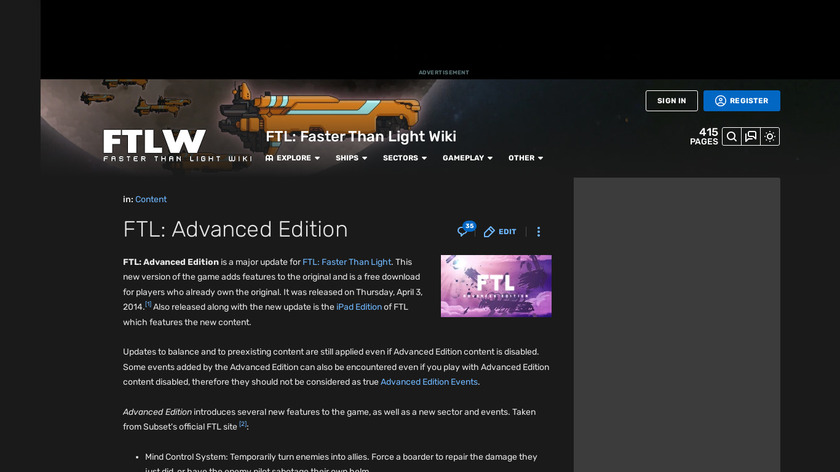The height and width of the screenshot is (472, 840).
Task: Click the user icon in Register button
Action: click(720, 101)
